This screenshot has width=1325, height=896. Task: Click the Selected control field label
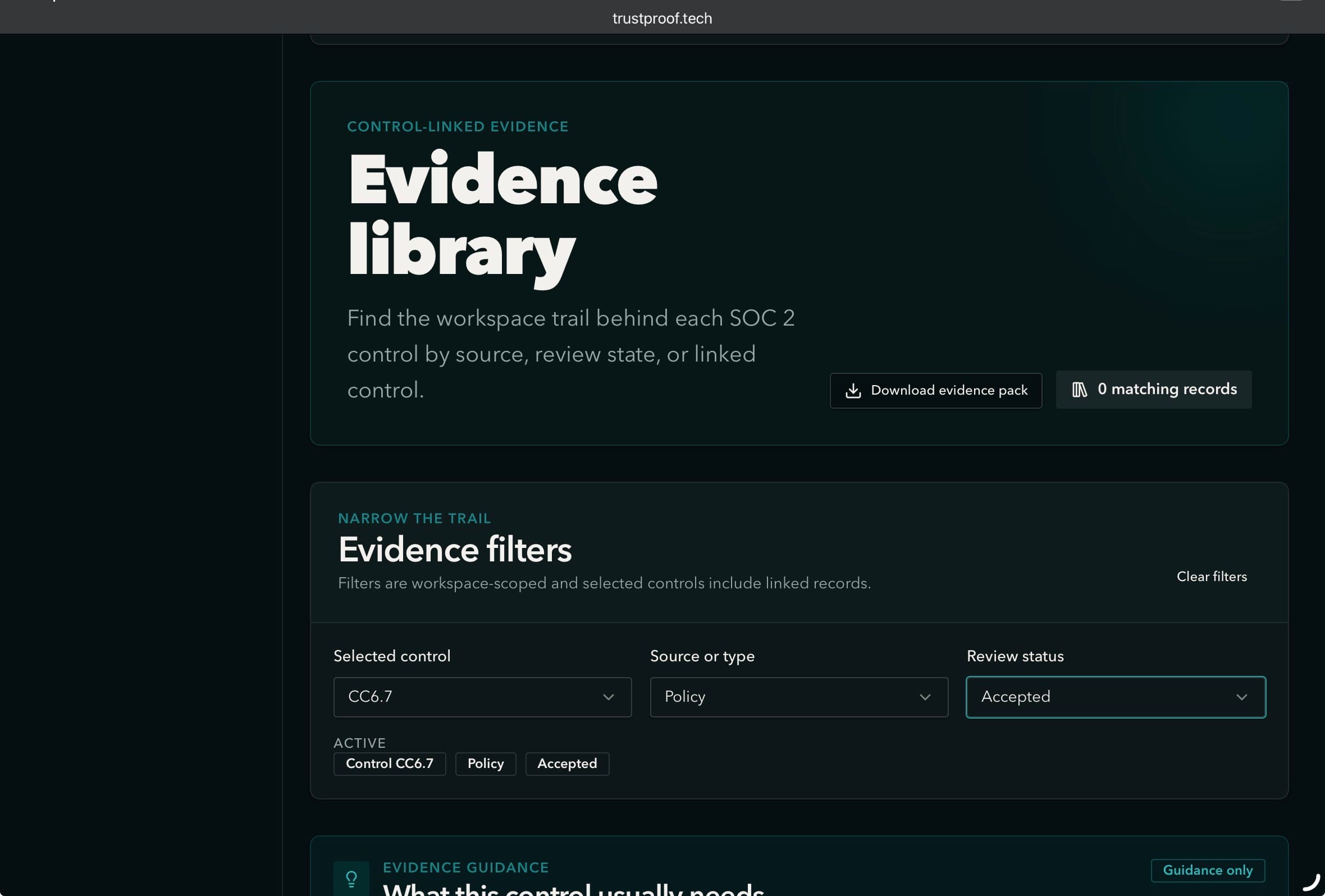coord(392,656)
